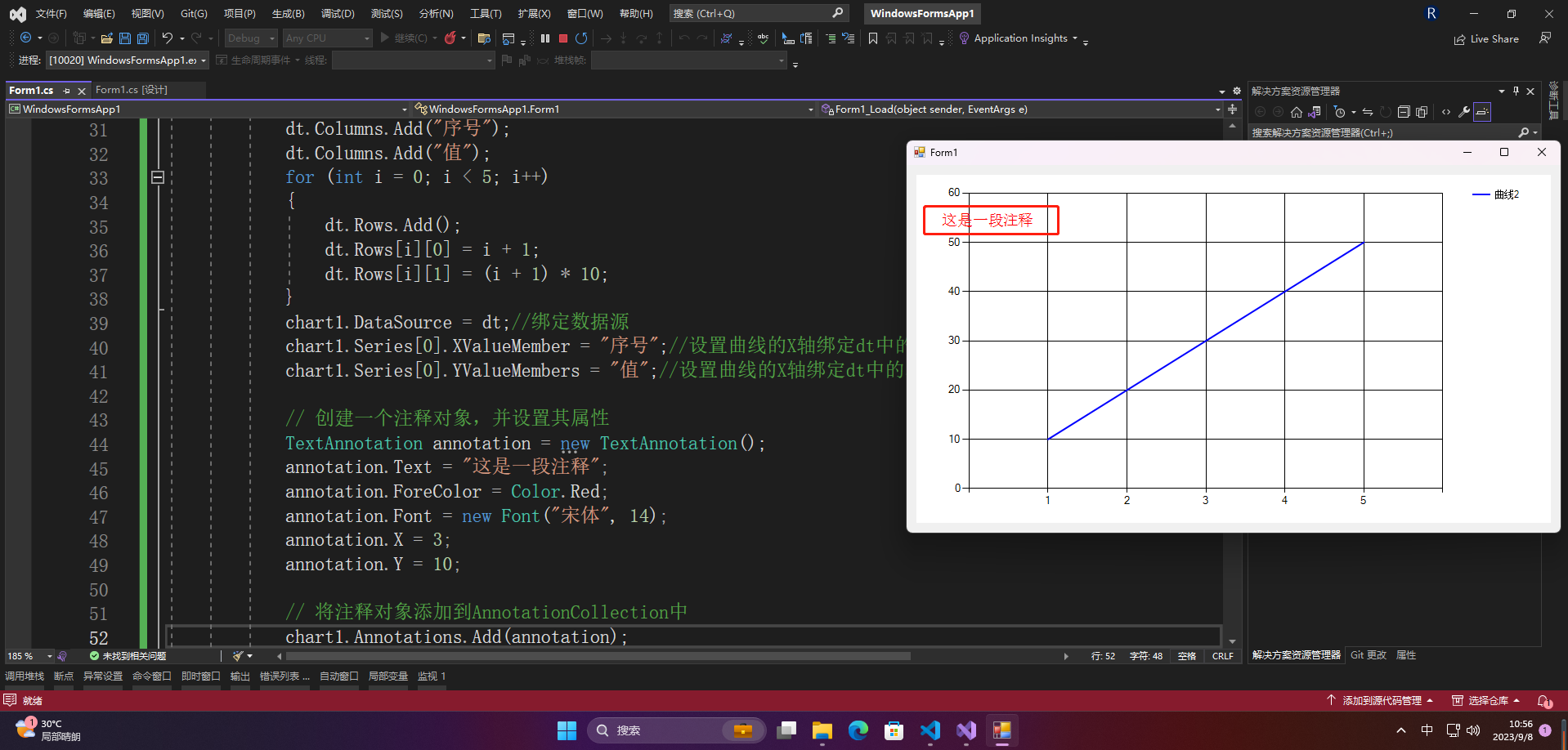Pause debugging with Break All button
The width and height of the screenshot is (1568, 750).
pos(545,38)
